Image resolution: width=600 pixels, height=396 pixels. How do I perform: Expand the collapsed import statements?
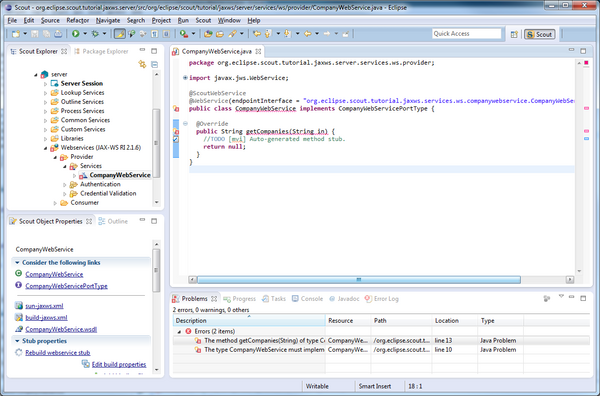pos(185,78)
